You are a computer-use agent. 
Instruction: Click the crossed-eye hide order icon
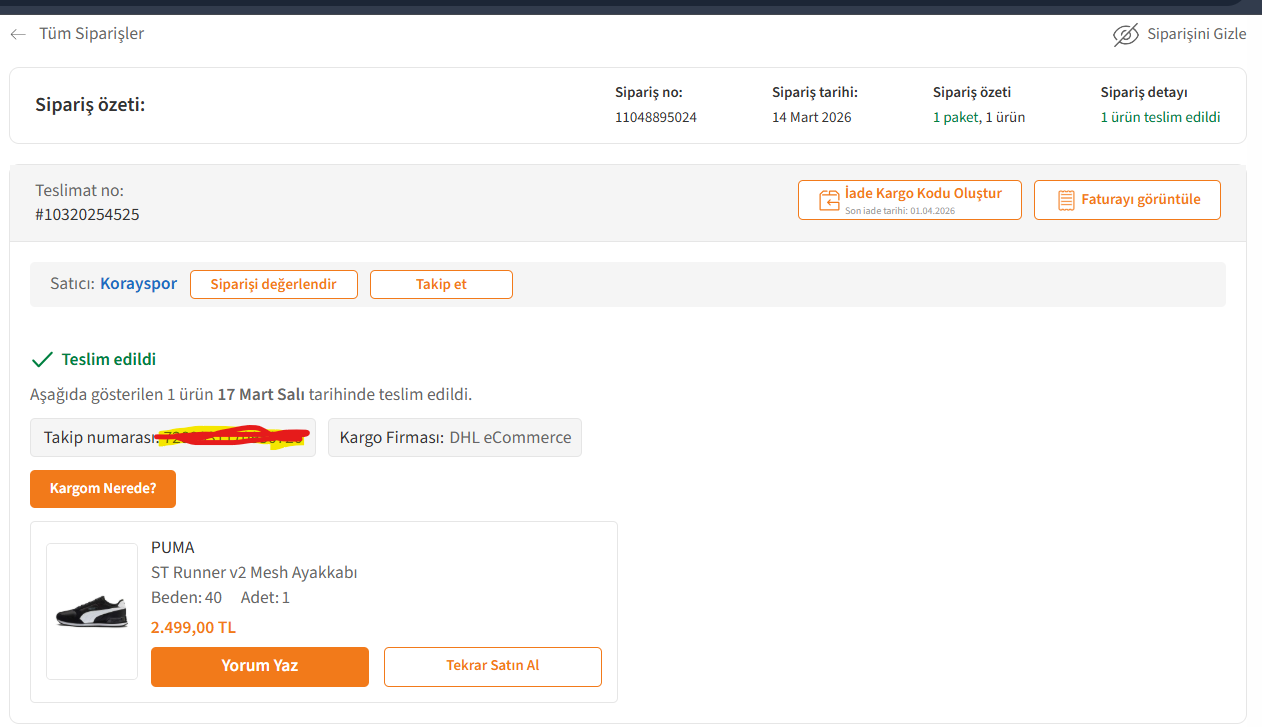pos(1126,35)
